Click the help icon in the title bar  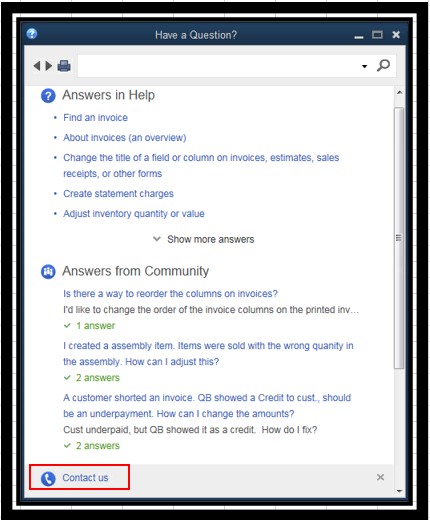pos(32,33)
